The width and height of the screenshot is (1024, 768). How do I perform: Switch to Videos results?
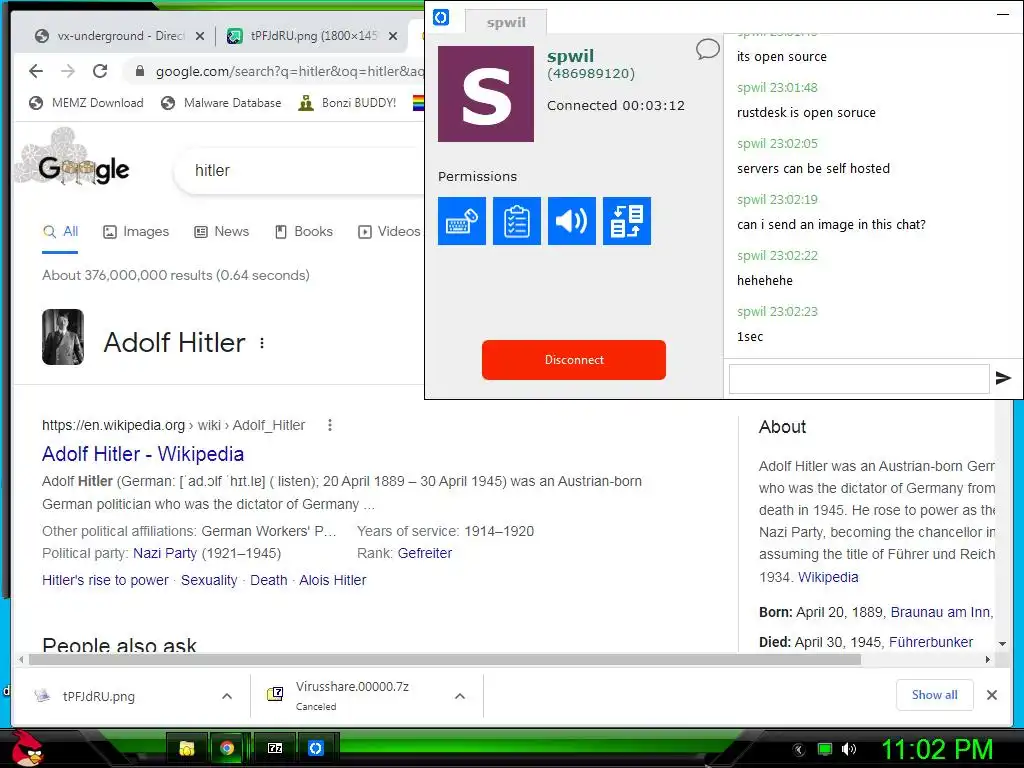coord(389,231)
